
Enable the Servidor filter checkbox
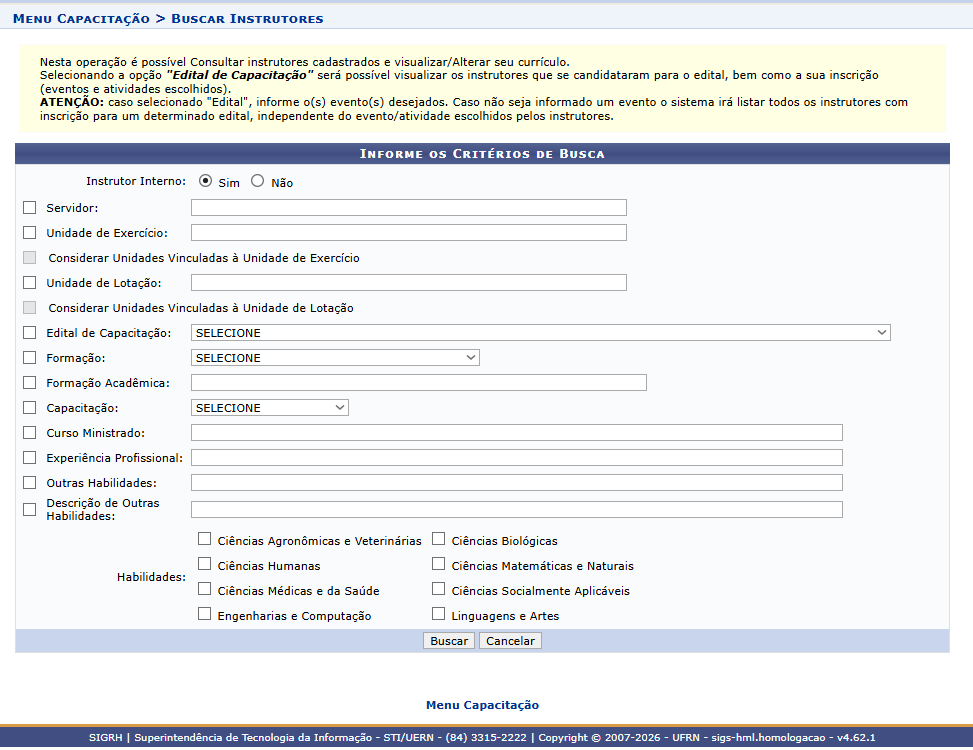[29, 207]
